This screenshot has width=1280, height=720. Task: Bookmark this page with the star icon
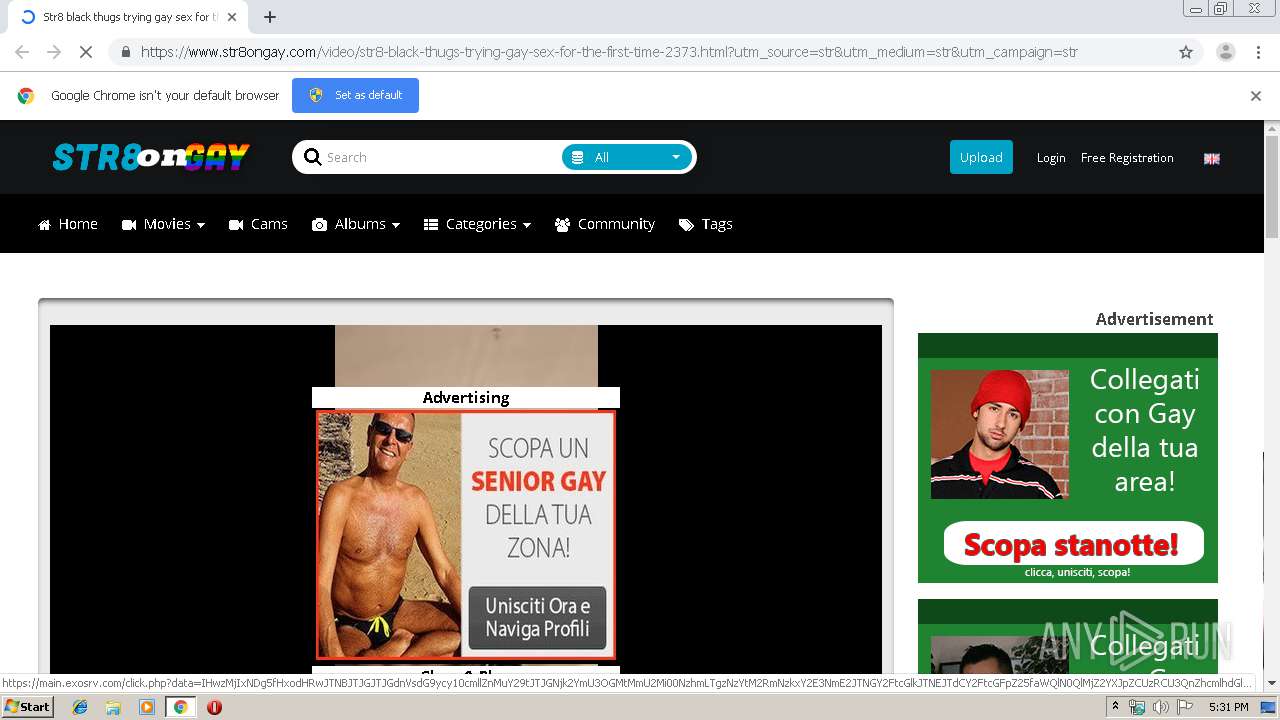point(1186,52)
